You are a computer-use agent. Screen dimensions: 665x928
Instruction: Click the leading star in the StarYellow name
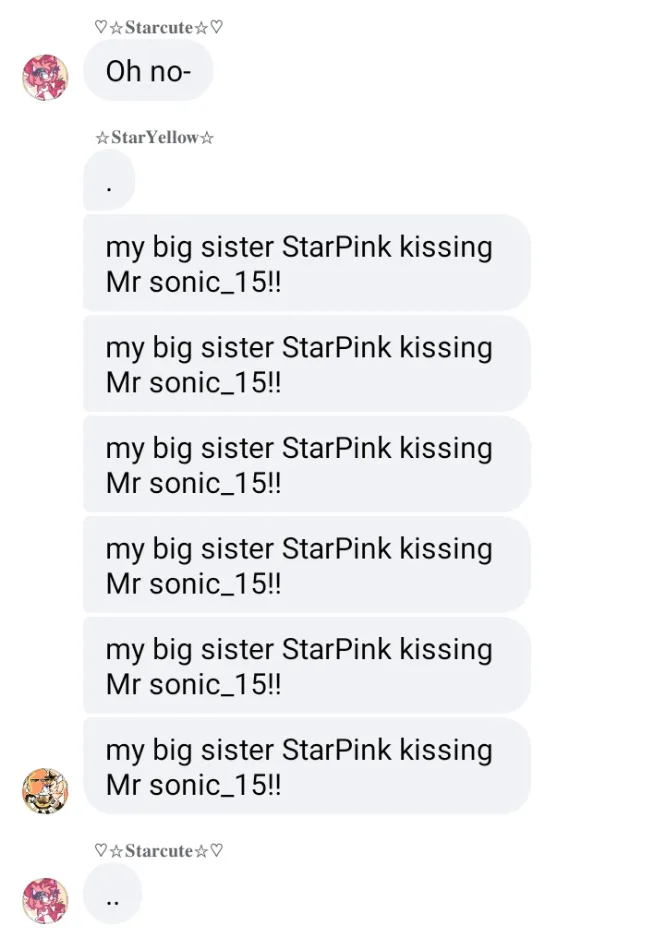click(x=101, y=138)
